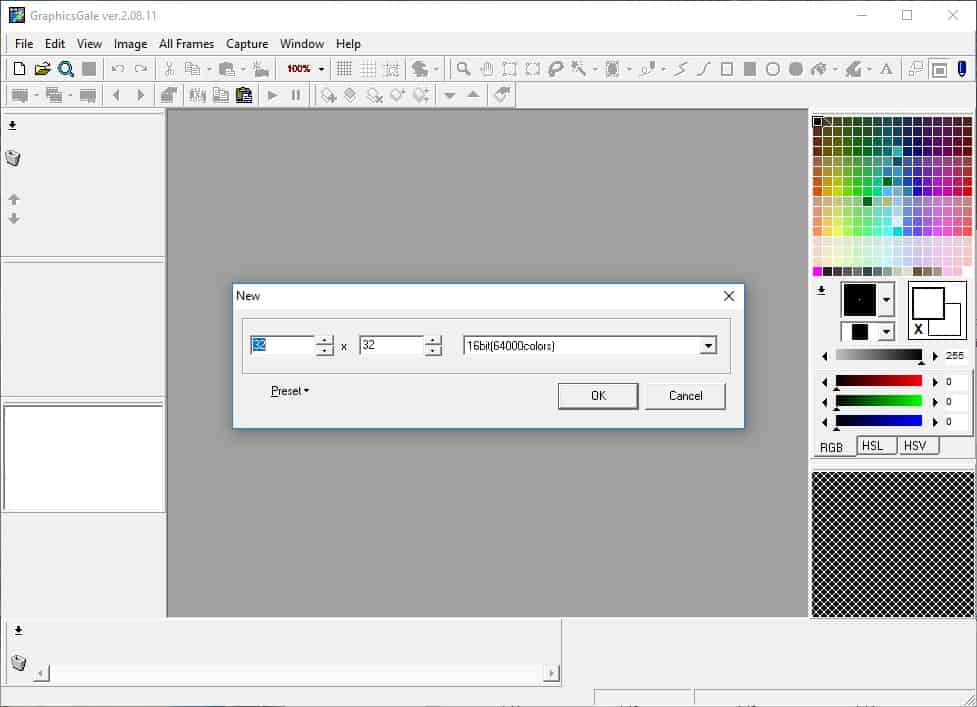This screenshot has height=707, width=977.
Task: Select the filled ellipse tool
Action: pyautogui.click(x=796, y=69)
